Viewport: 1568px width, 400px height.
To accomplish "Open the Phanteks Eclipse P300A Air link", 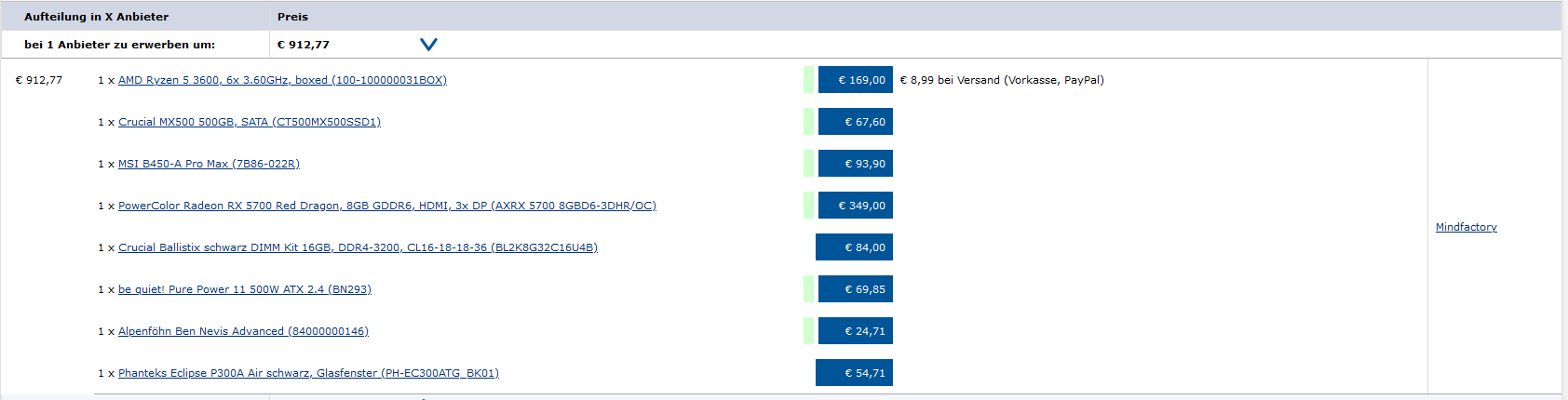I will coord(308,373).
